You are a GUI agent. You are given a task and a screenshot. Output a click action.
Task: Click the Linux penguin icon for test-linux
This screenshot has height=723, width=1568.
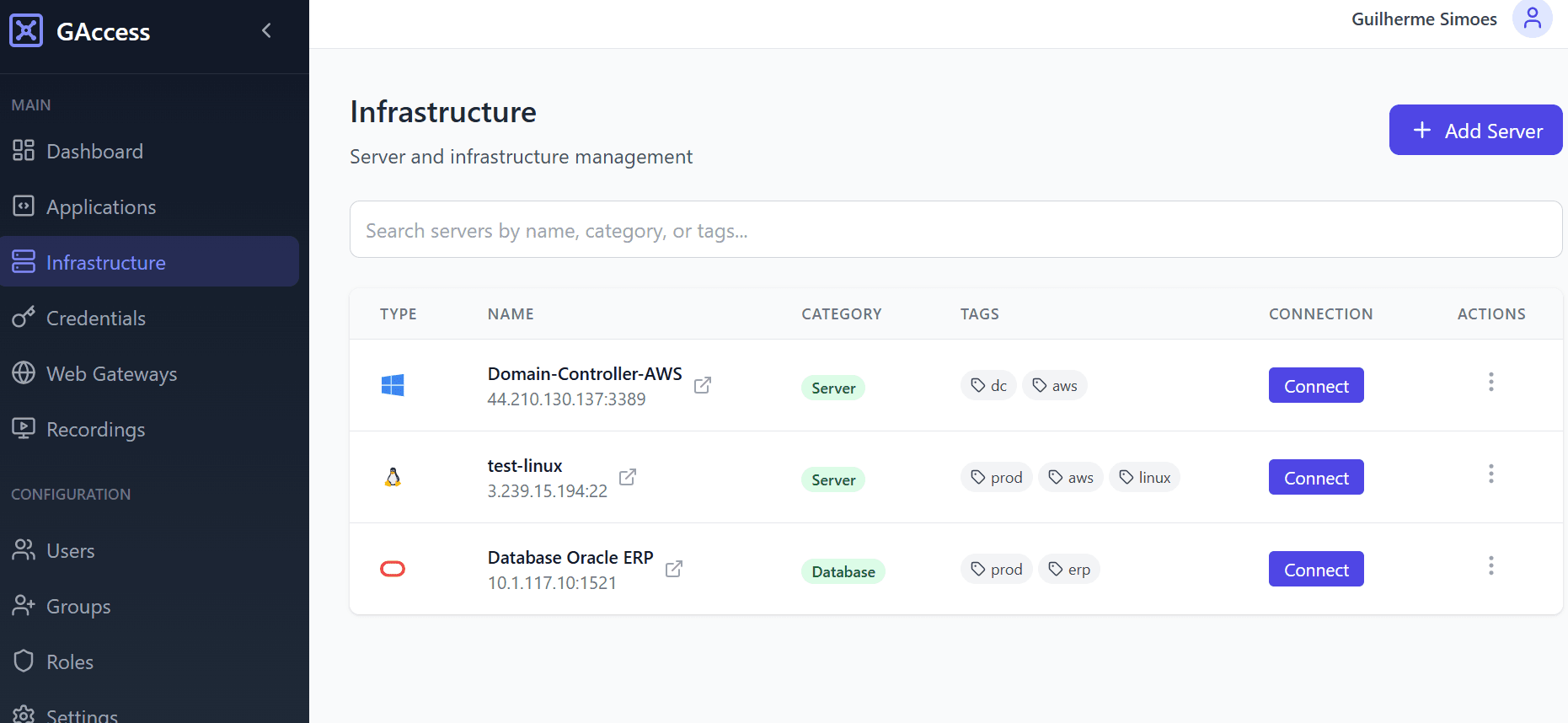[393, 477]
